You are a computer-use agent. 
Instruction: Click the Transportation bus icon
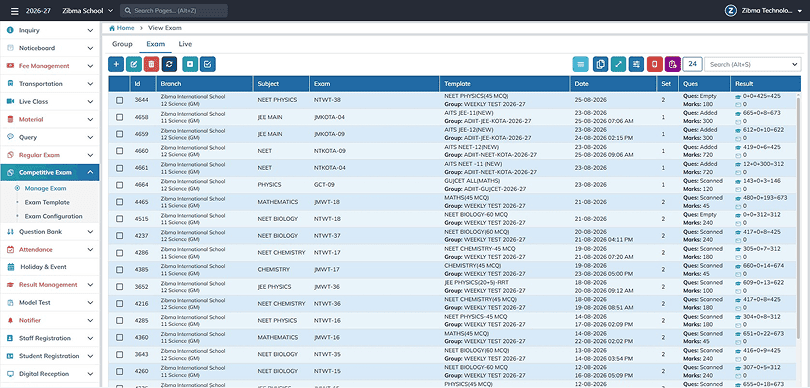click(10, 84)
